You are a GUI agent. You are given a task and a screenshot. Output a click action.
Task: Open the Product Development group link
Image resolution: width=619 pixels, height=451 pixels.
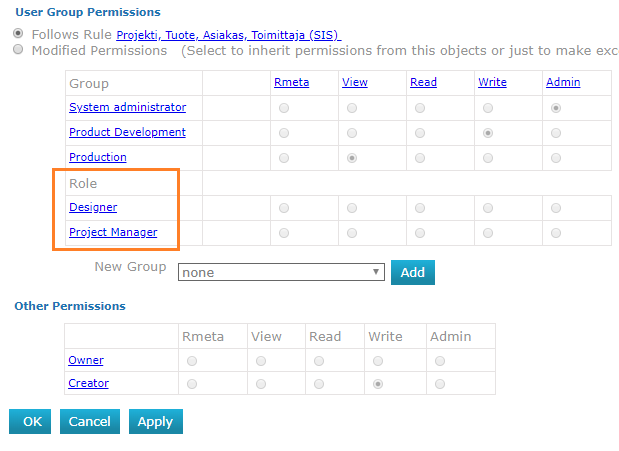pyautogui.click(x=127, y=132)
